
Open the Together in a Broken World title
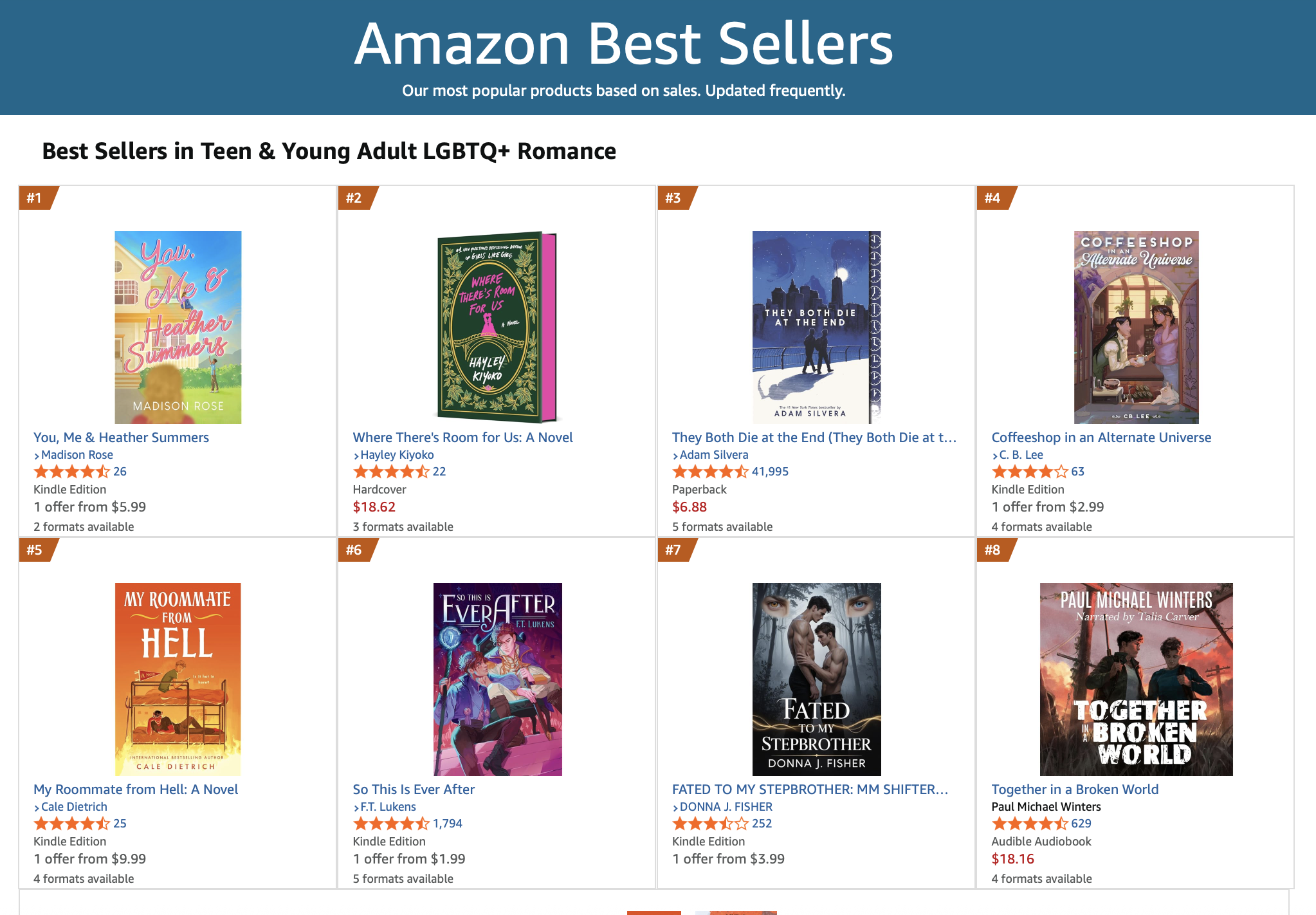tap(1075, 790)
